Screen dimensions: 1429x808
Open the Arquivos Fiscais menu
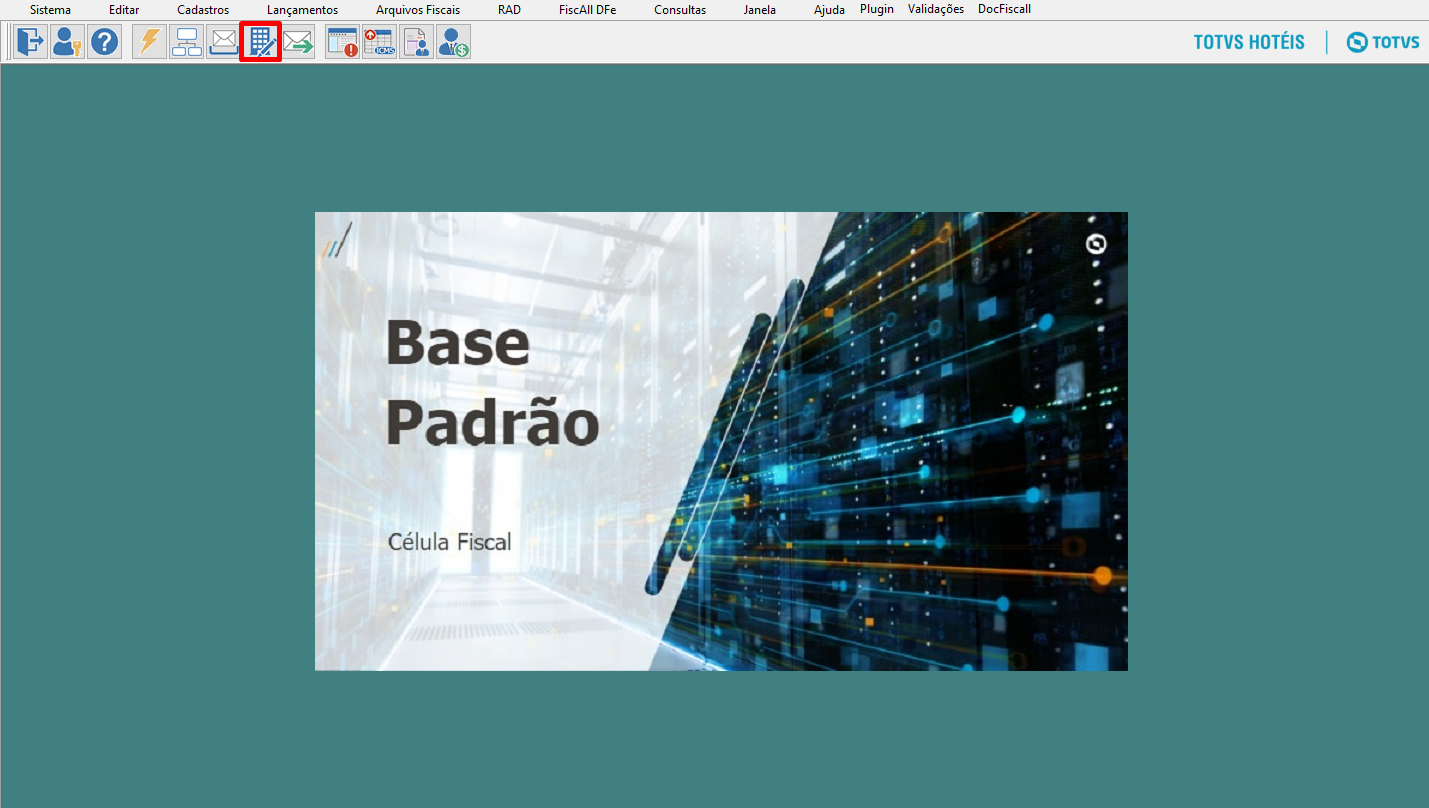418,10
